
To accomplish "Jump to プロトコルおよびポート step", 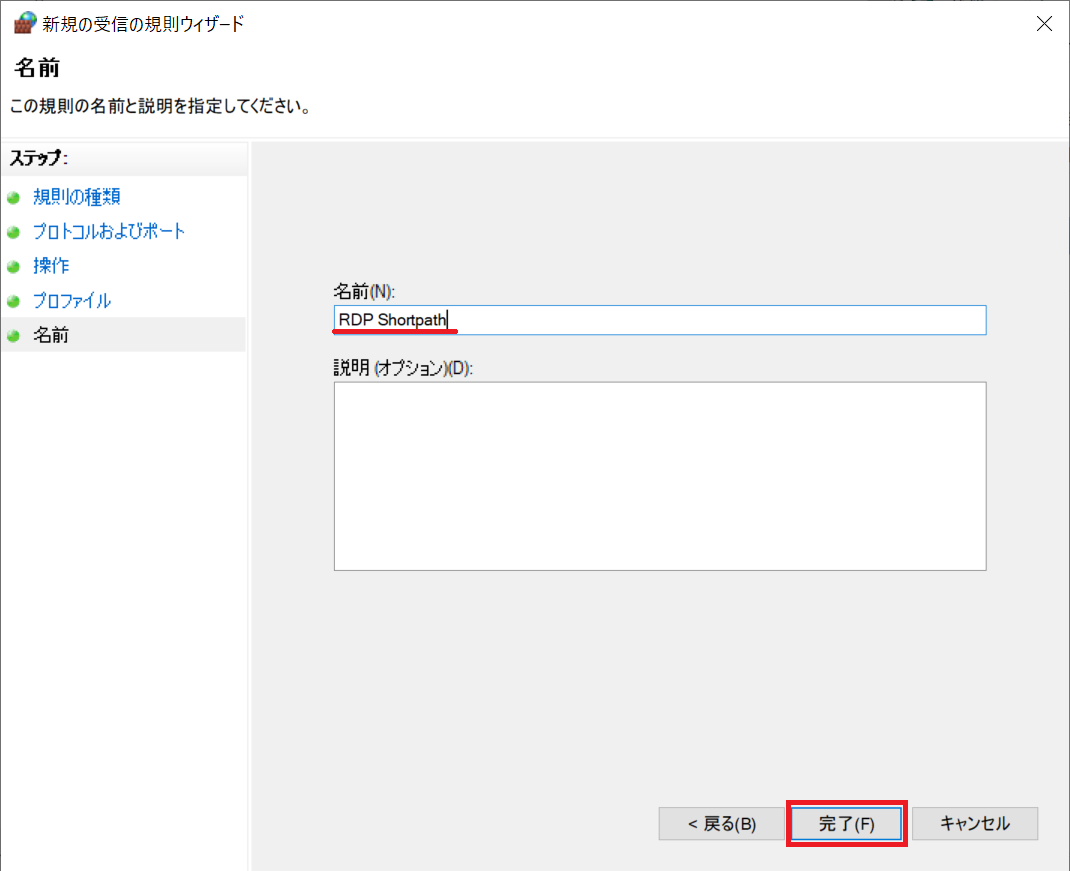I will (109, 231).
